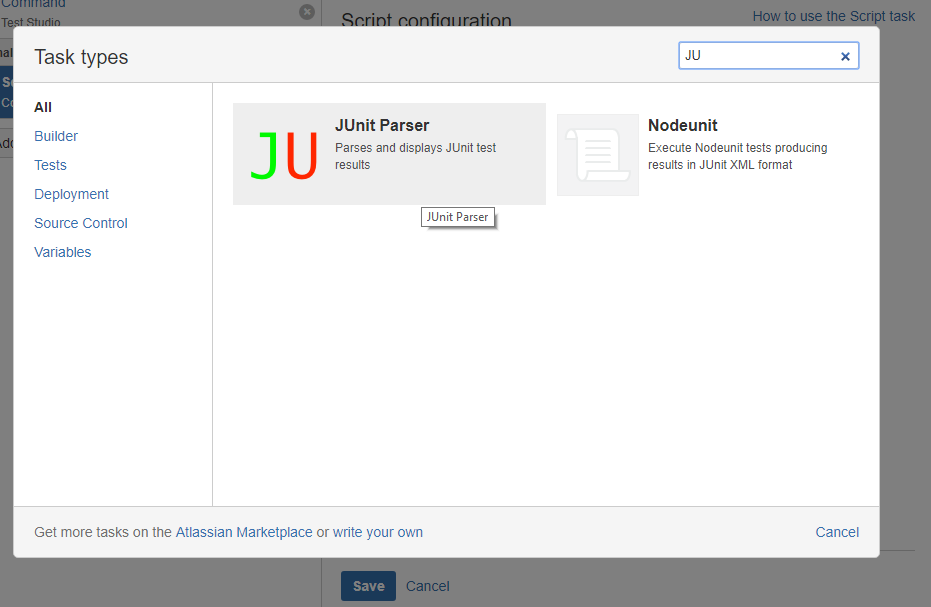Viewport: 931px width, 607px height.
Task: Choose the Nodeunit task title
Action: pos(682,126)
